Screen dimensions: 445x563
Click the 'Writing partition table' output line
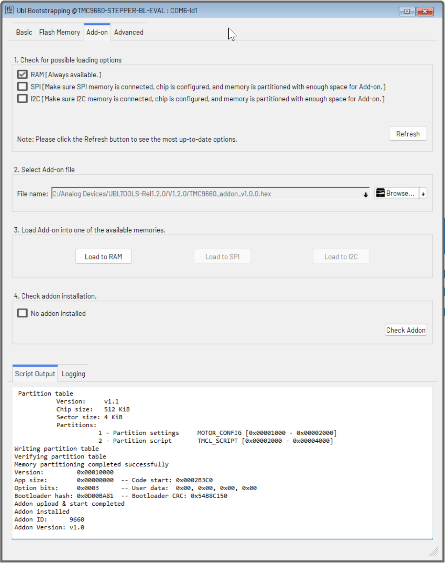(x=56, y=448)
